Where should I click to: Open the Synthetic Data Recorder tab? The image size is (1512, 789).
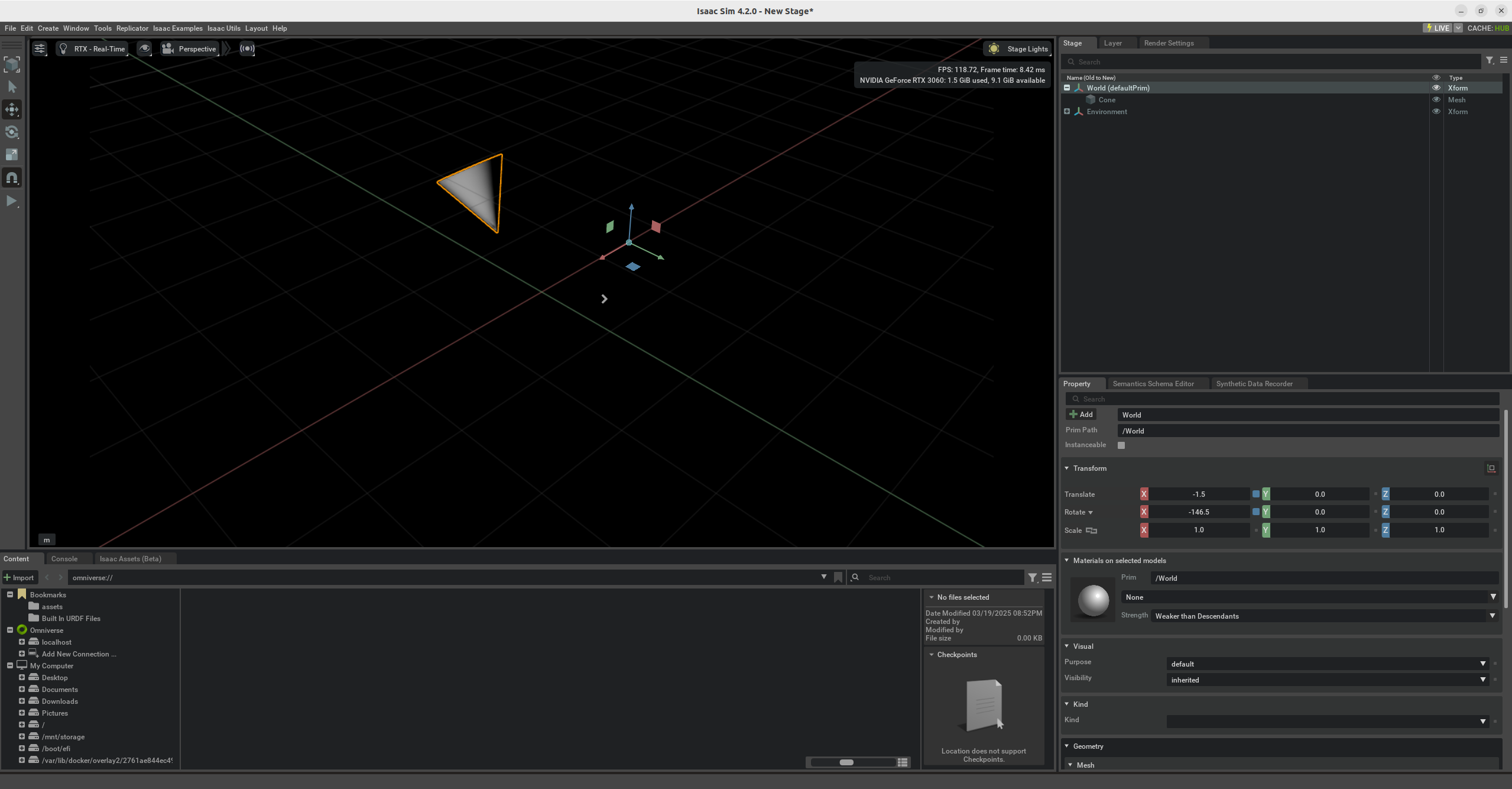tap(1254, 384)
